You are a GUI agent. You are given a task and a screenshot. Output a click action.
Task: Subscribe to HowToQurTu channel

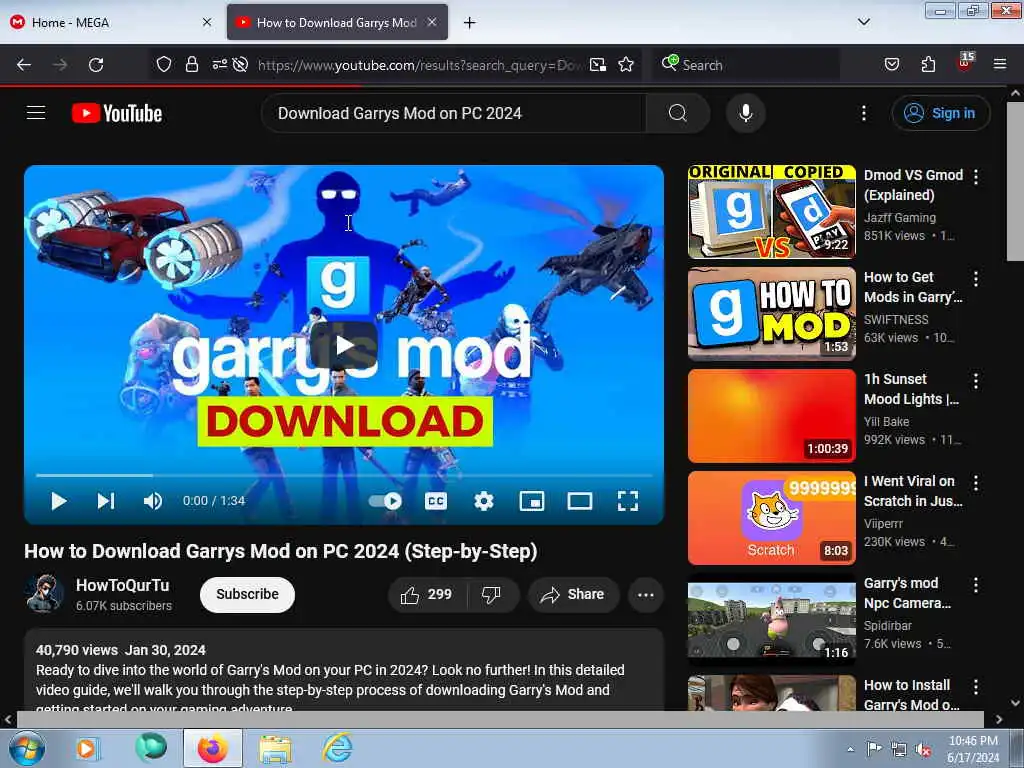(248, 594)
